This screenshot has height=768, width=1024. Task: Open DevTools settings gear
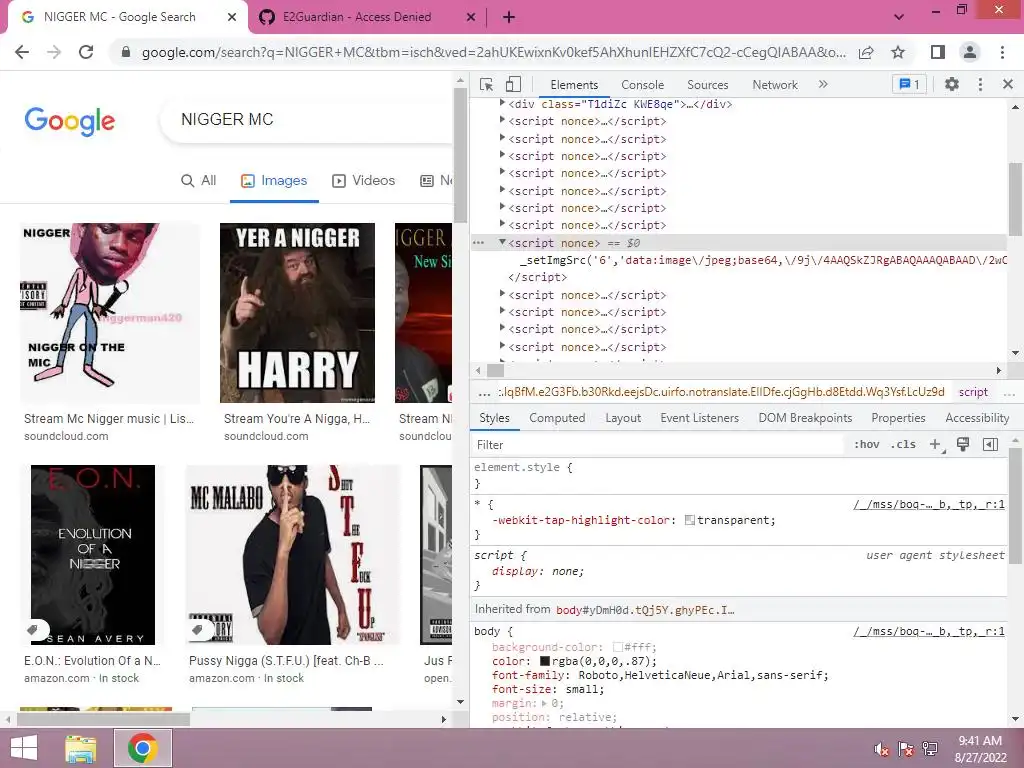952,84
